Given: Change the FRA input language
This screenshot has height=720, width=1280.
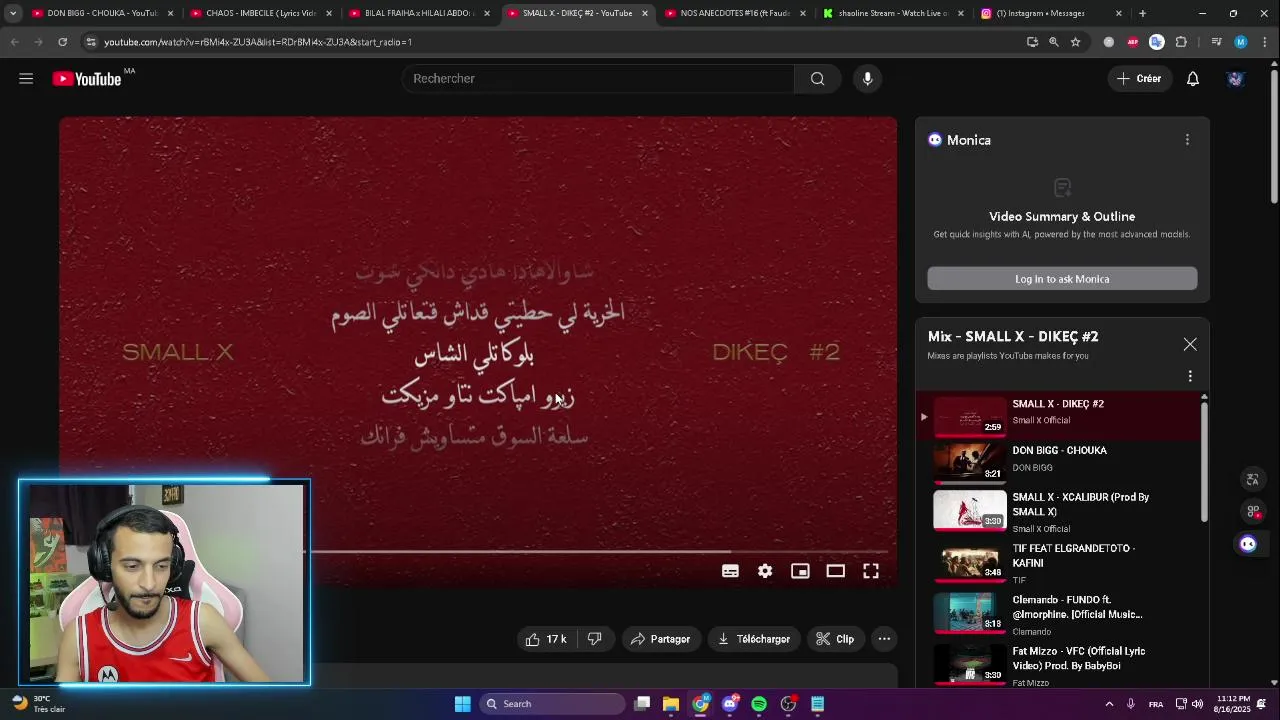Looking at the screenshot, I should (1156, 704).
